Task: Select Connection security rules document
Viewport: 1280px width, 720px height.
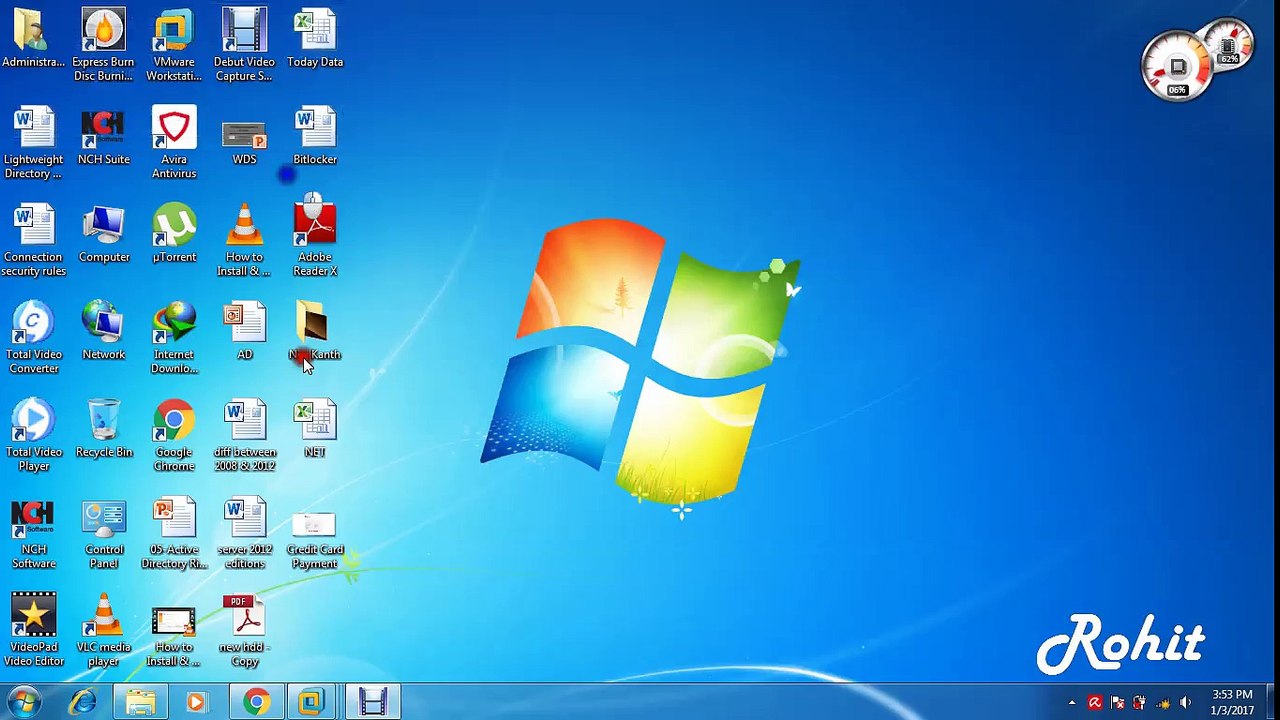Action: [33, 241]
